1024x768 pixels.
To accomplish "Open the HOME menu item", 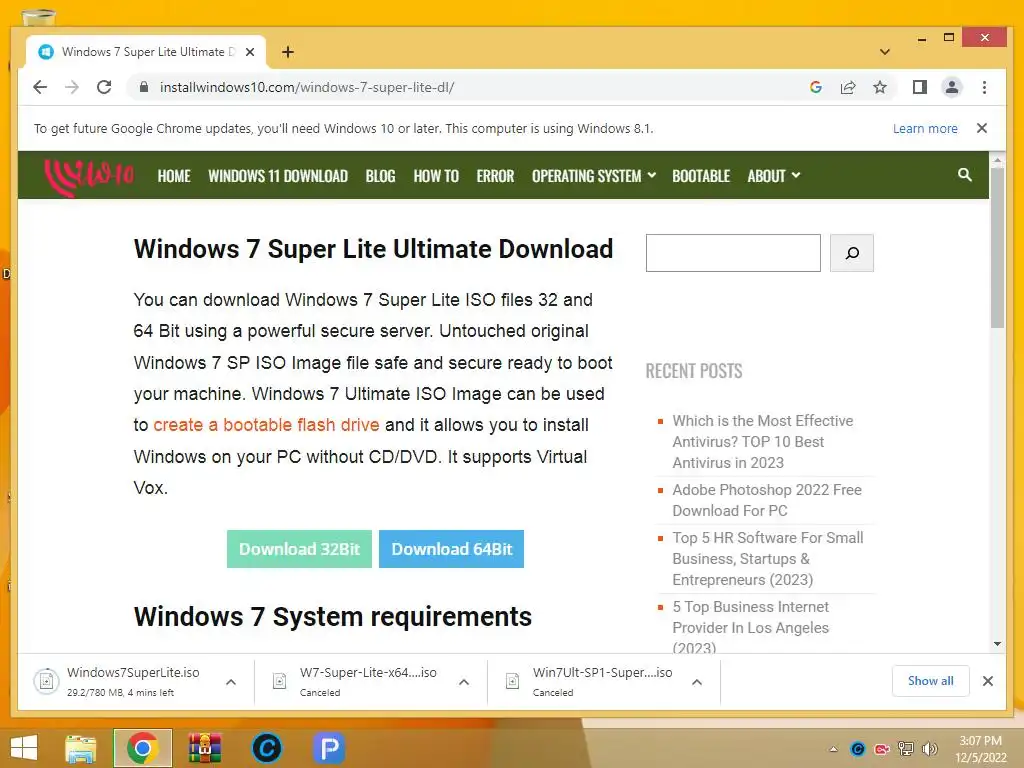I will (x=174, y=176).
